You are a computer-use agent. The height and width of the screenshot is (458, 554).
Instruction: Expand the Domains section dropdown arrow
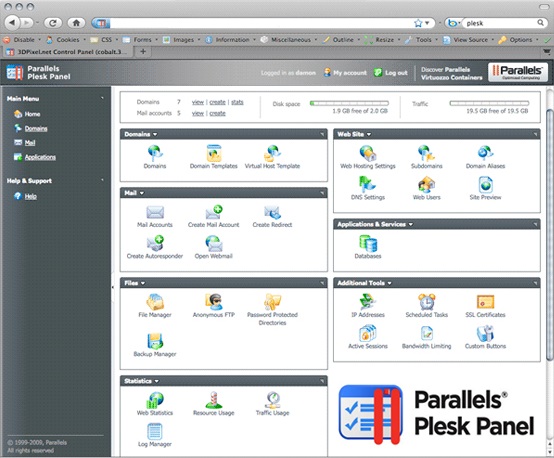tap(155, 134)
